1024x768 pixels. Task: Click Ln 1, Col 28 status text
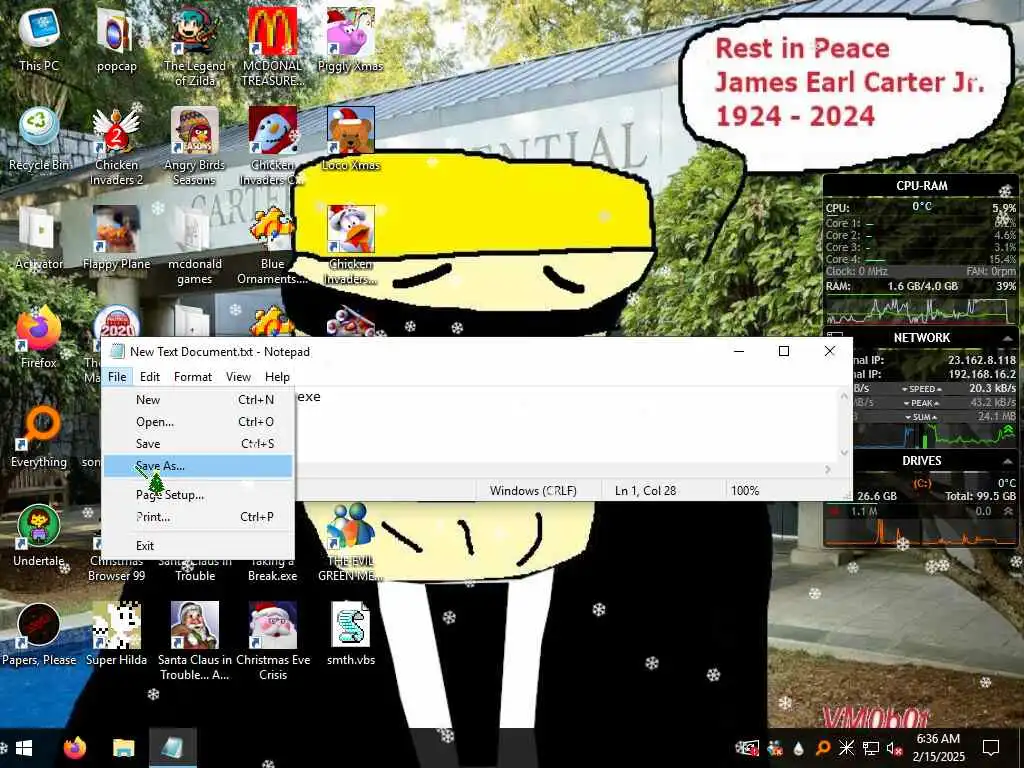(645, 490)
